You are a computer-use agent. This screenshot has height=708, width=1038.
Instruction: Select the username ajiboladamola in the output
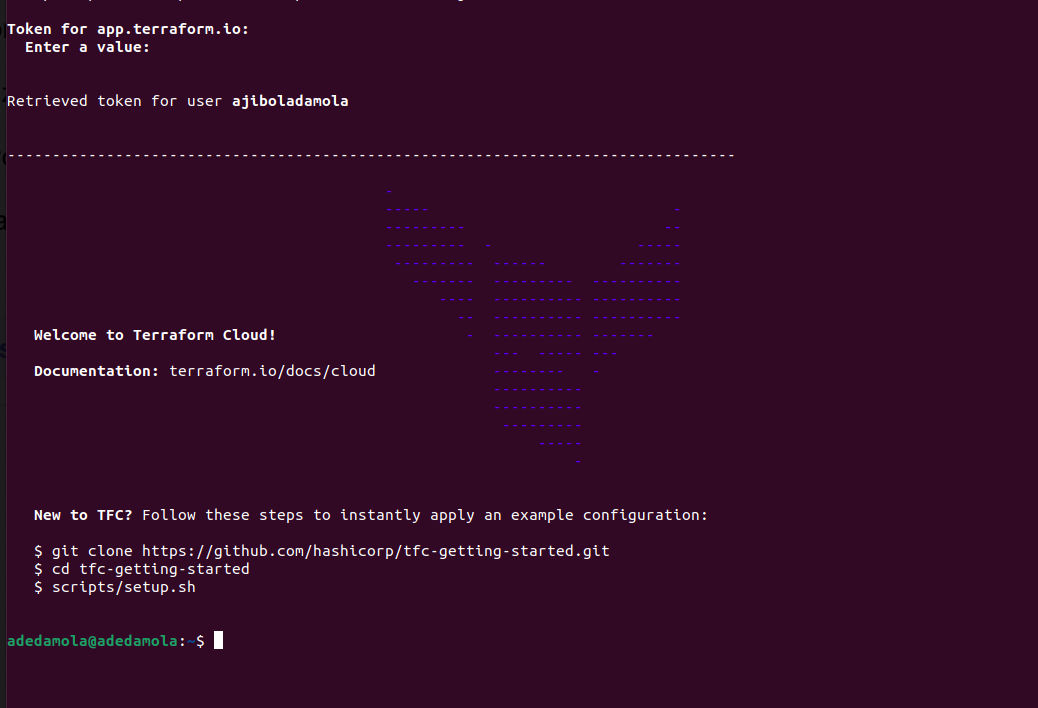coord(289,100)
